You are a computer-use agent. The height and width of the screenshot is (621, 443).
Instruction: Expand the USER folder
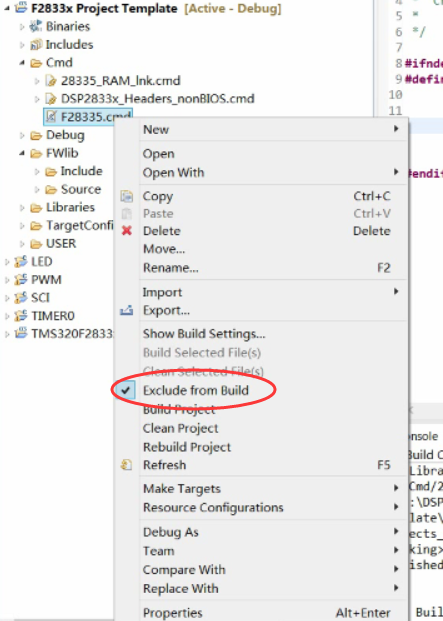[22, 244]
